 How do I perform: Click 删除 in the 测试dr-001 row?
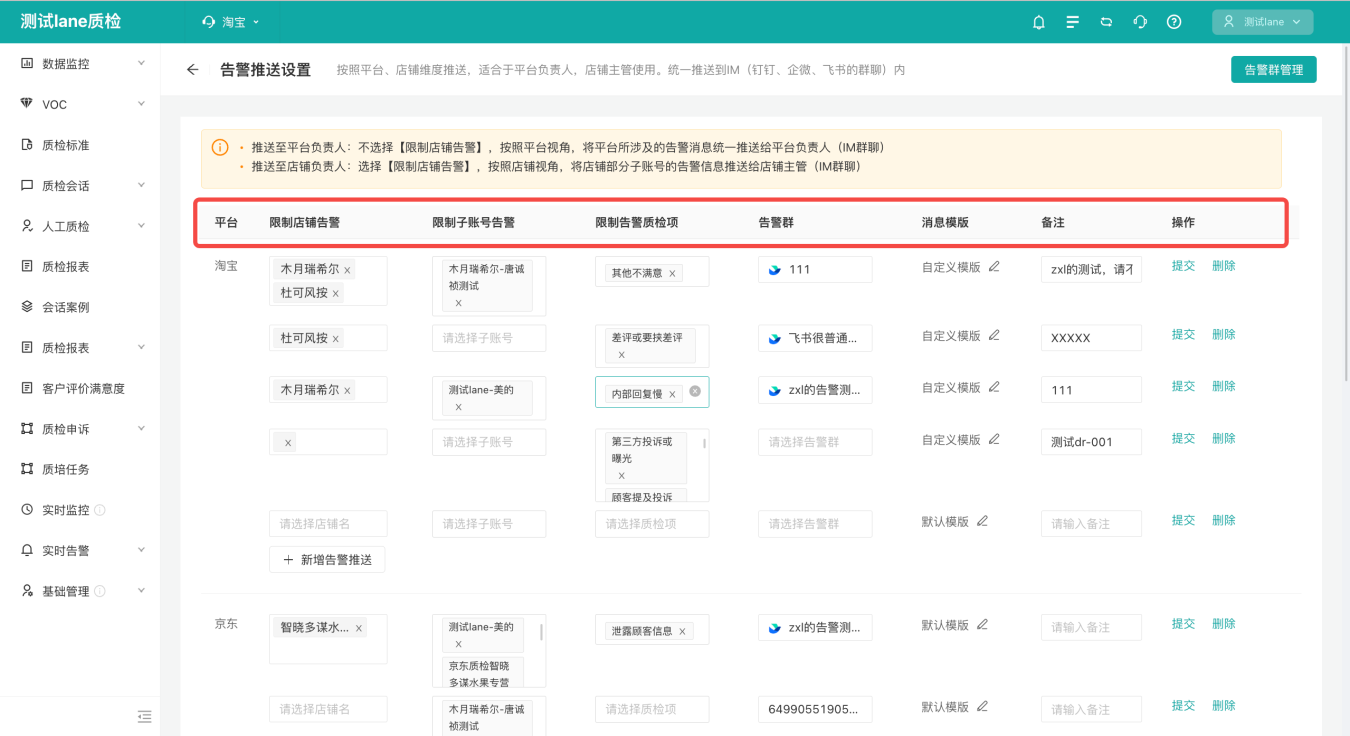point(1223,439)
